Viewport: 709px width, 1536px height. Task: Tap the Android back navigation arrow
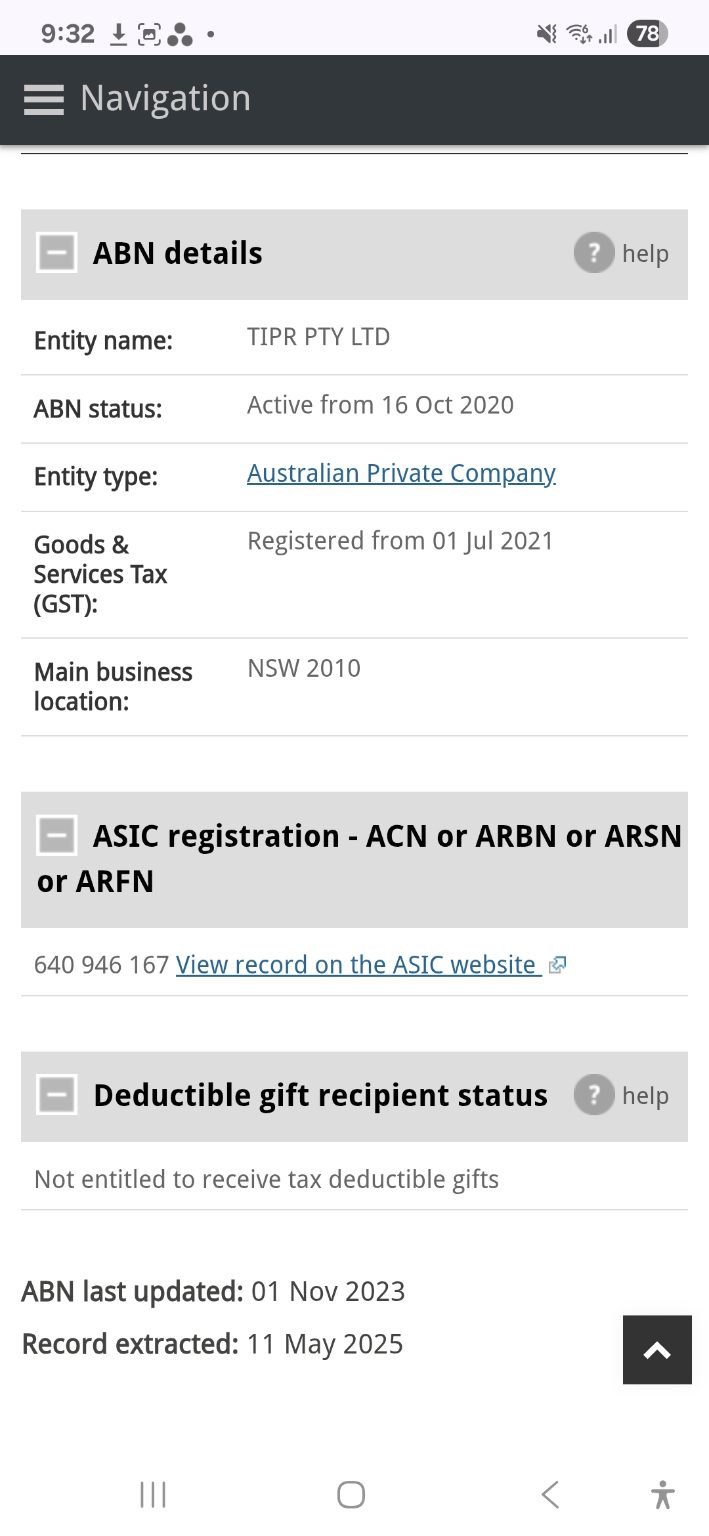(549, 1495)
